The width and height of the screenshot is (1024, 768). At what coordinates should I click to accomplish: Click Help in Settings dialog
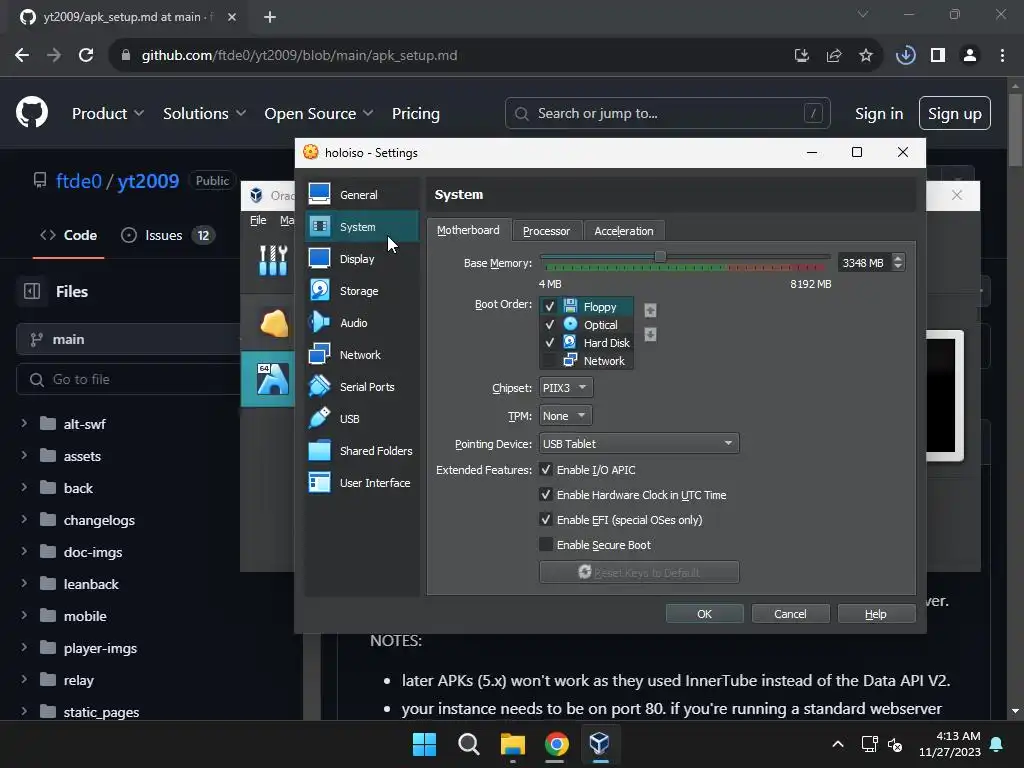coord(876,614)
